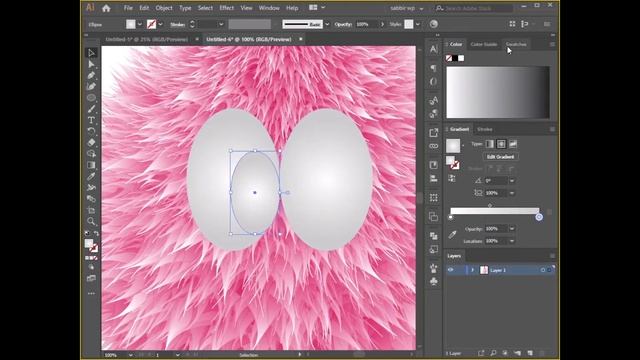
Task: Select the Rotate tool
Action: (x=91, y=131)
